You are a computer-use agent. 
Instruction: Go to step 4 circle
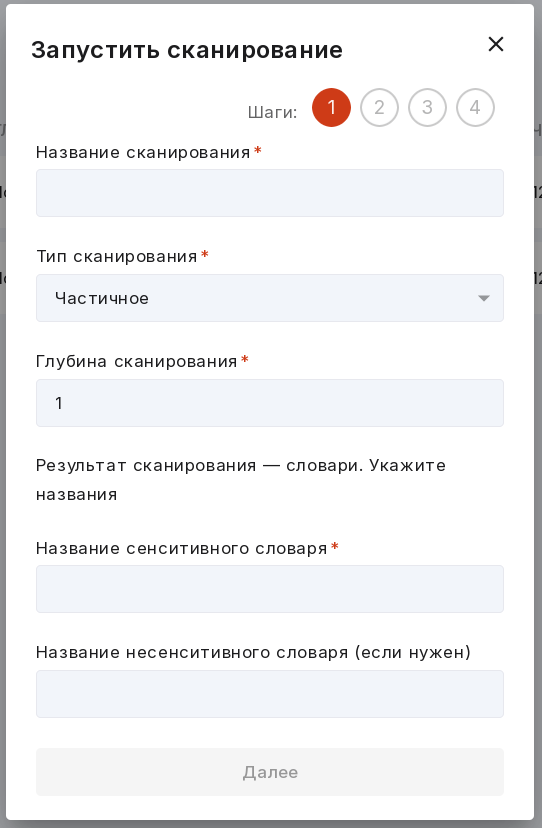pos(475,108)
